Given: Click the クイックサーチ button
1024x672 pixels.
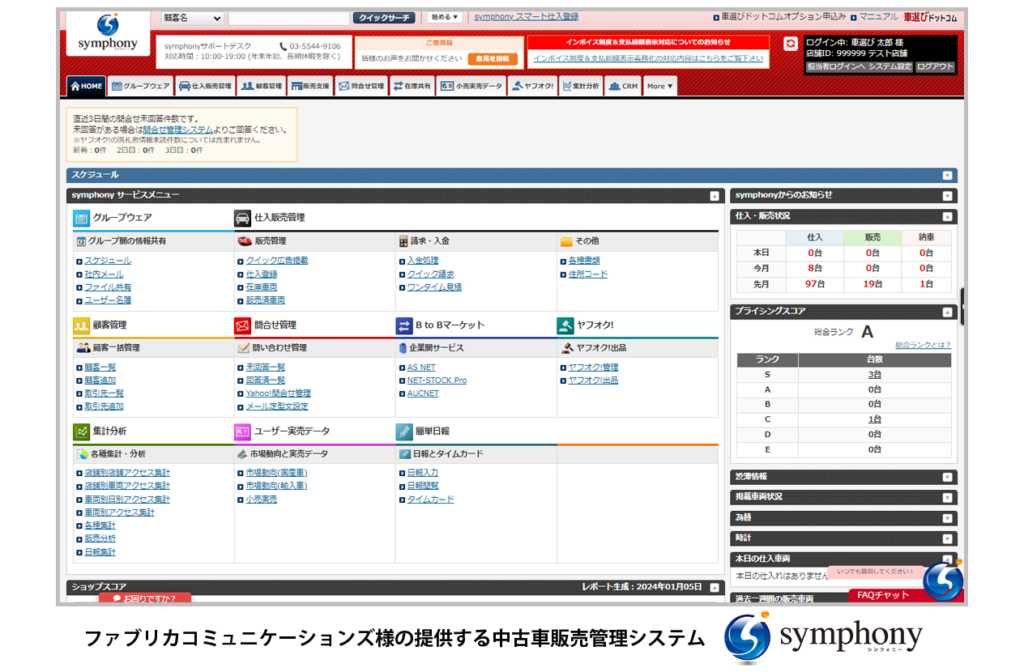Looking at the screenshot, I should (x=384, y=18).
